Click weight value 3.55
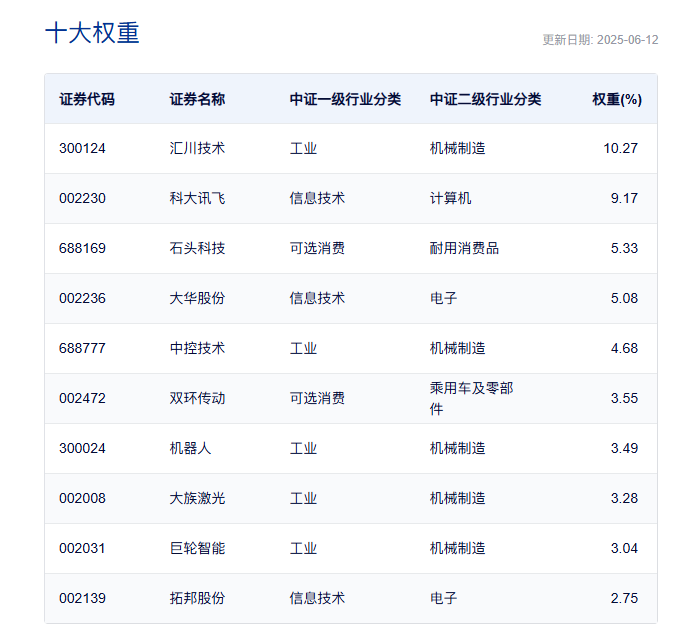699x631 pixels. [x=624, y=398]
